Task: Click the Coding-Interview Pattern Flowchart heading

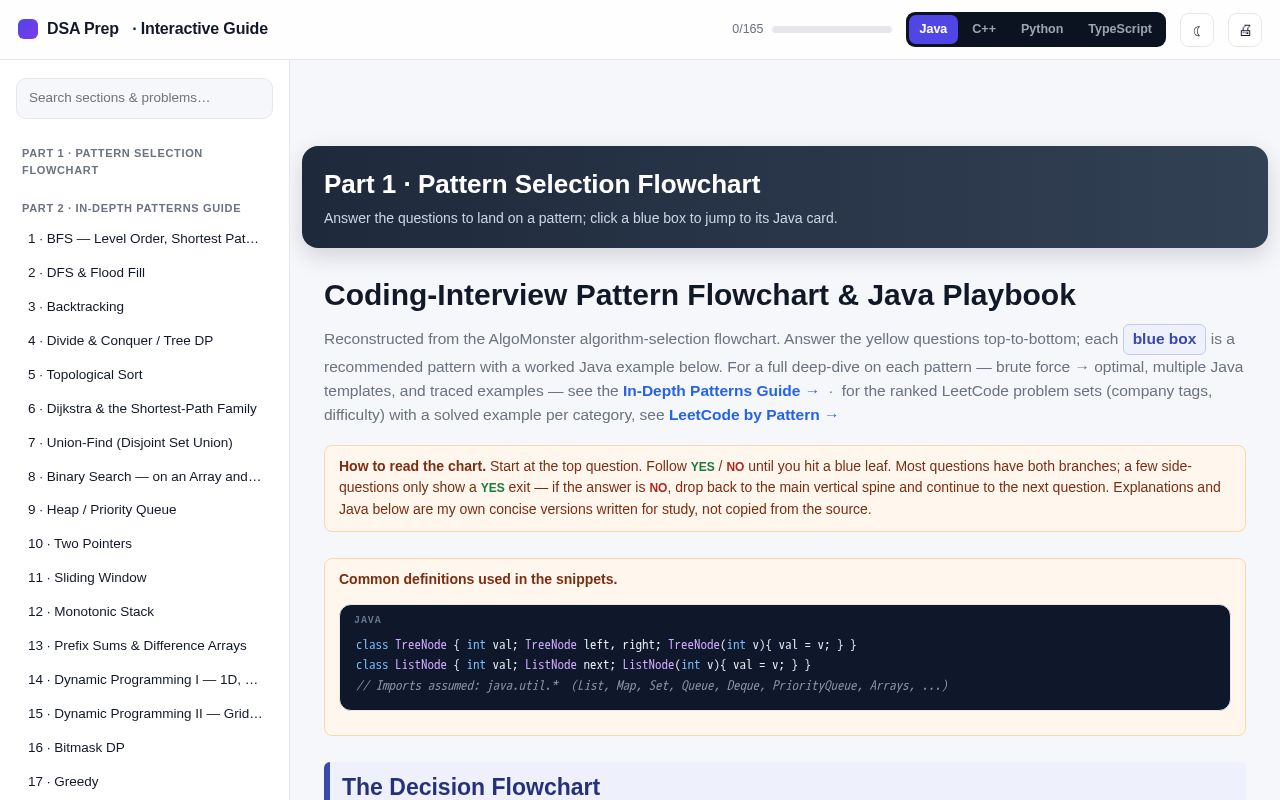Action: pos(700,295)
